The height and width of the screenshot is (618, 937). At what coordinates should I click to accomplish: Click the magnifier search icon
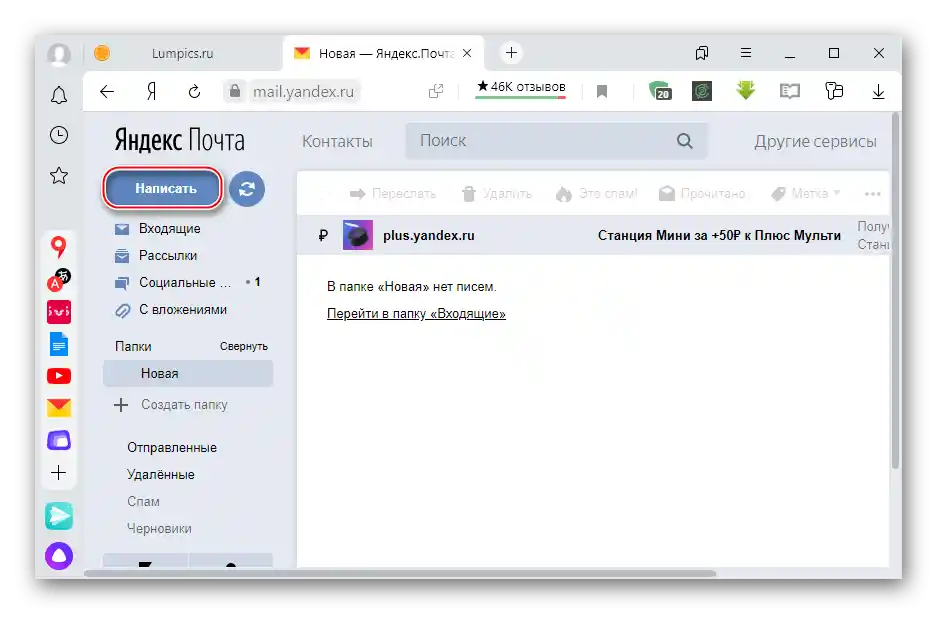(684, 141)
